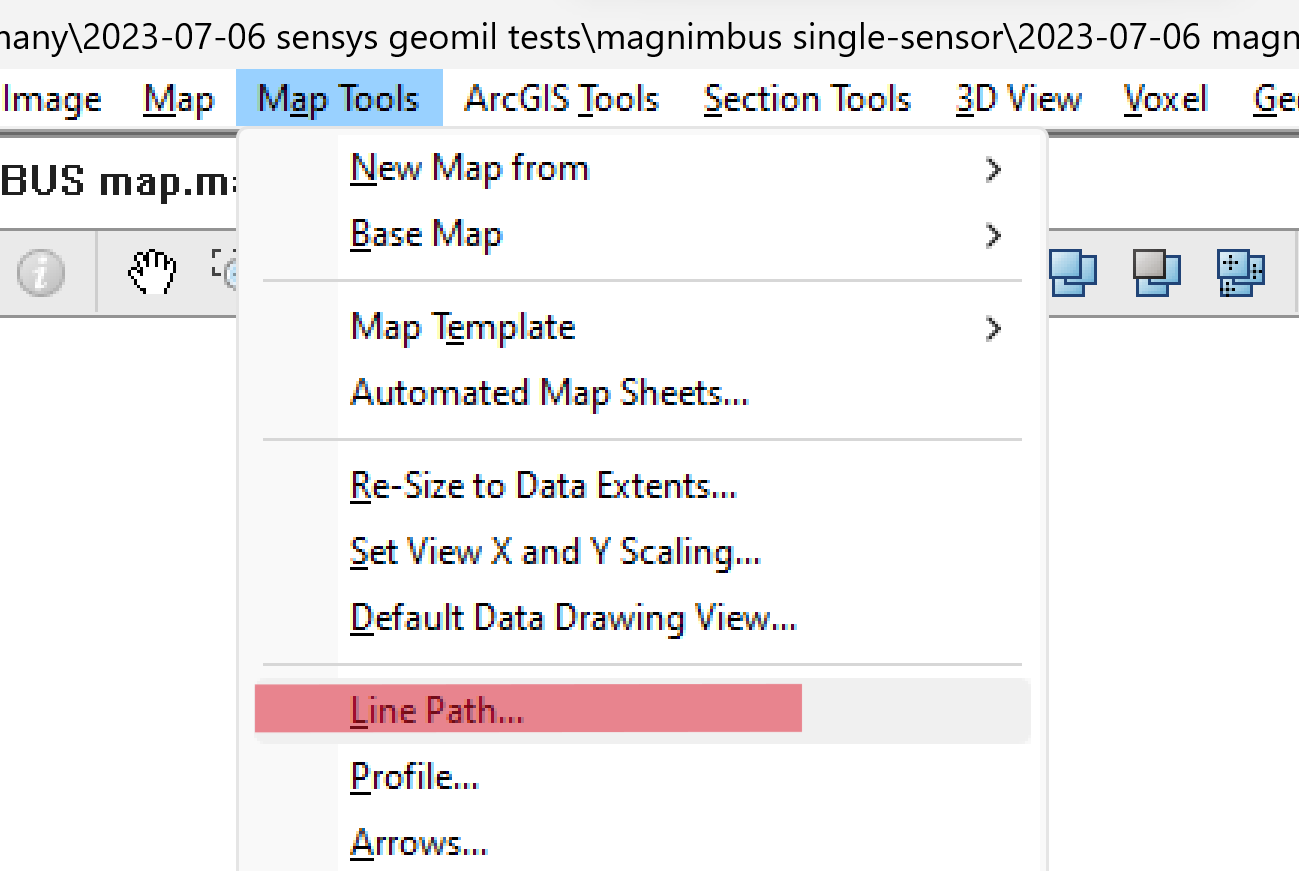Open the ArcGIS Tools menu
This screenshot has width=1299, height=871.
click(561, 98)
